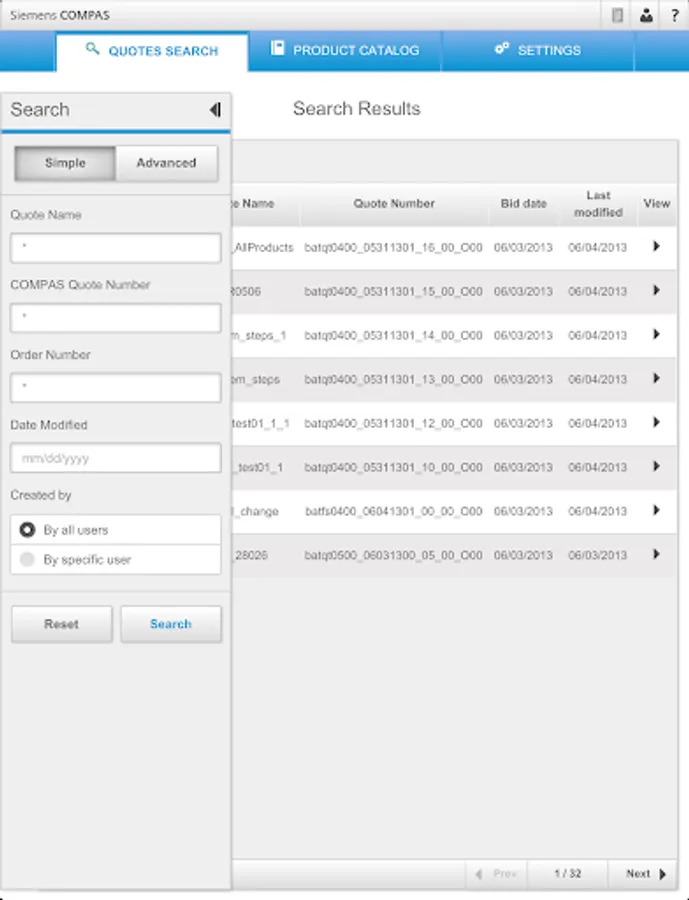
Task: Click quote number batq0500_06031300_05_00_C00
Action: pyautogui.click(x=393, y=555)
